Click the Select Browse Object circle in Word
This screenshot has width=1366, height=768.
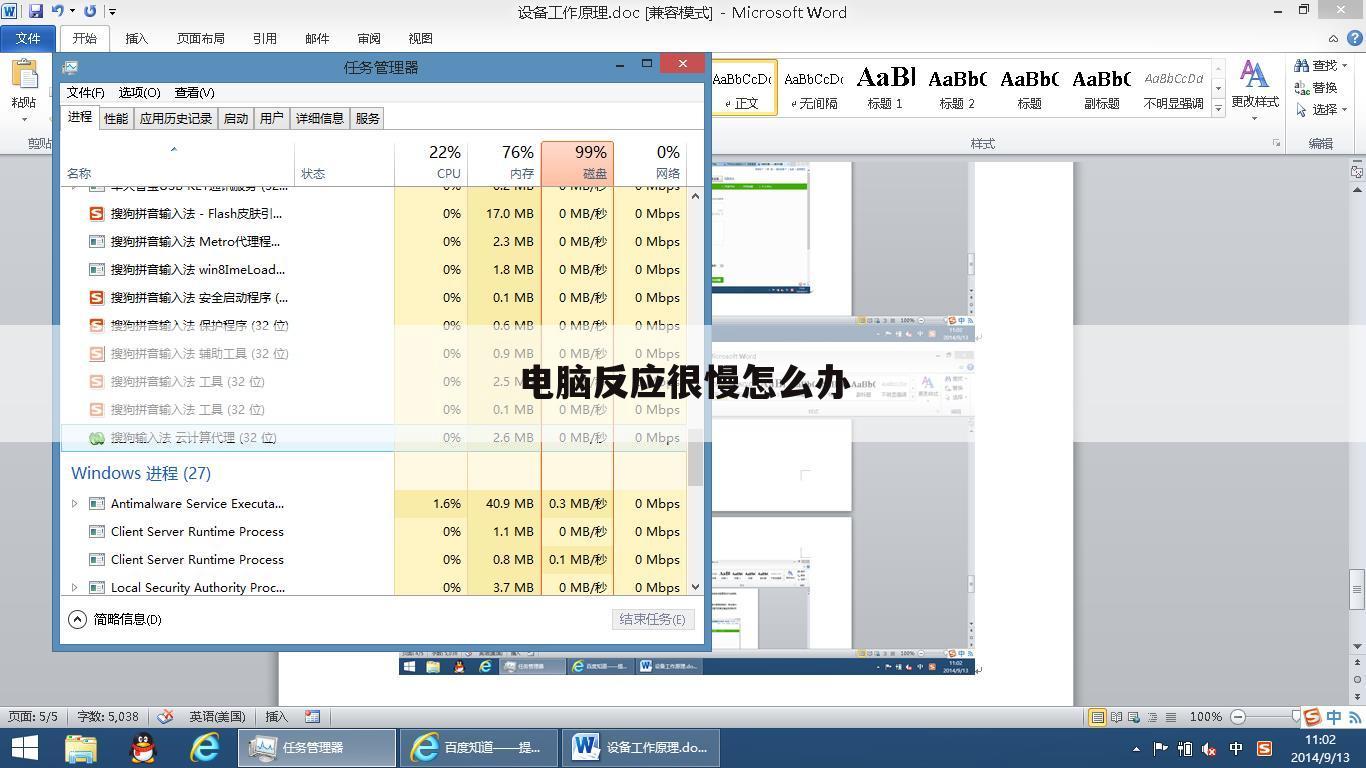tap(1357, 680)
